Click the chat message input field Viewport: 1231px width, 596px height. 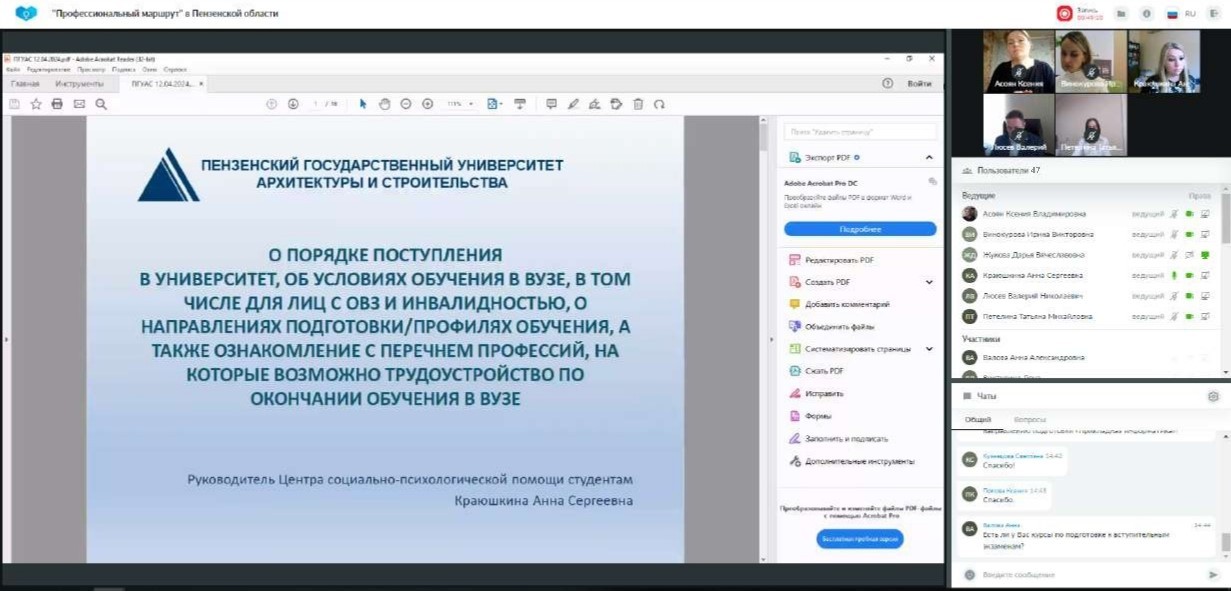(1080, 575)
